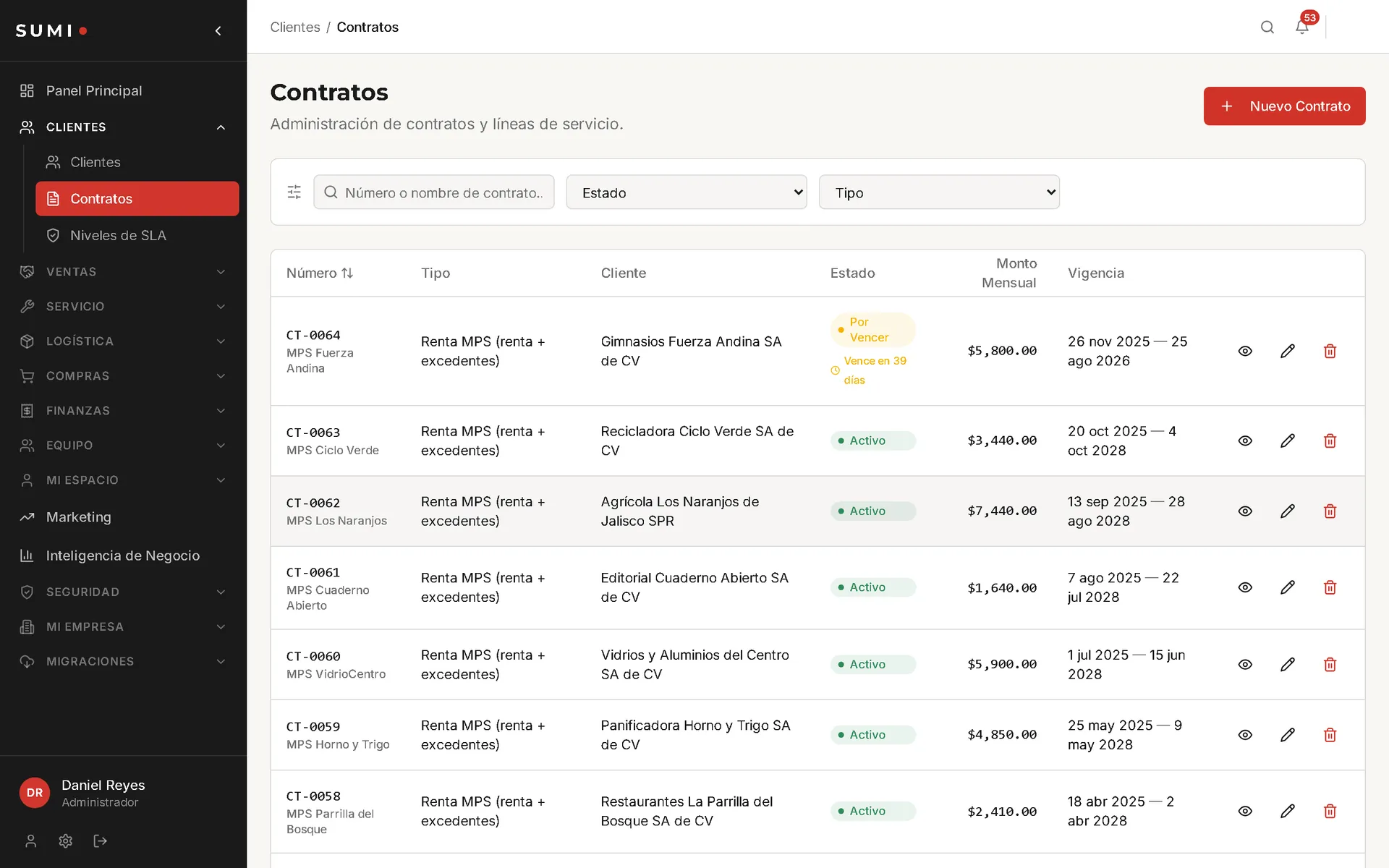The image size is (1389, 868).
Task: View contract CT-0061 with eye icon
Action: [x=1245, y=588]
